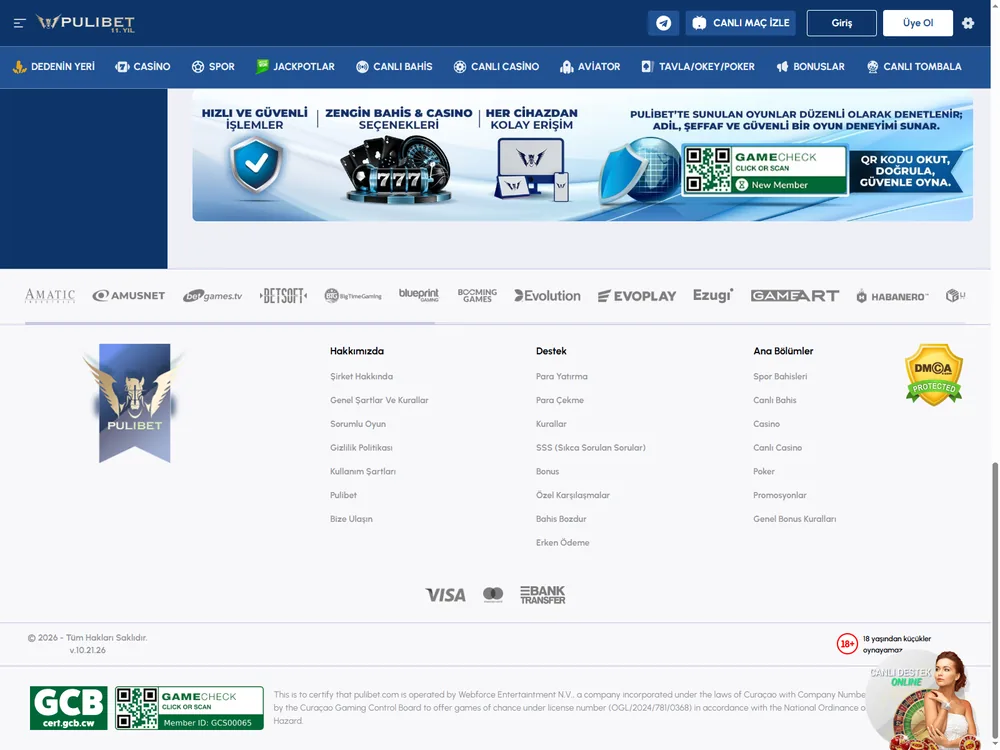Click the Pulibet banner logo in footer

click(x=135, y=403)
